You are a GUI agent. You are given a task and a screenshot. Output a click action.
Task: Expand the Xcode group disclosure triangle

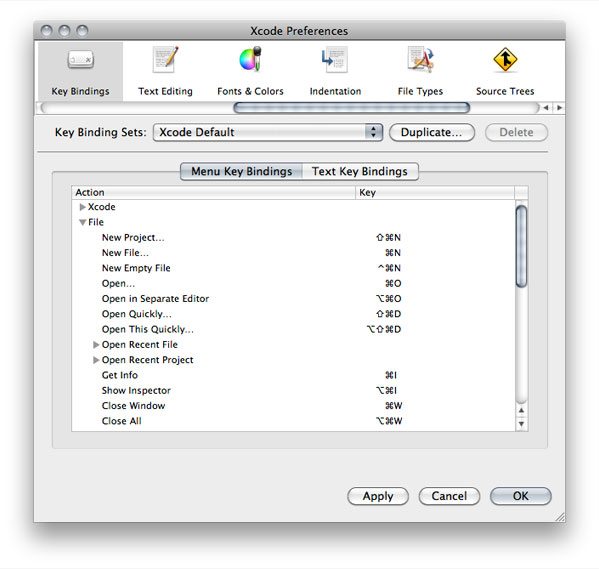[82, 207]
